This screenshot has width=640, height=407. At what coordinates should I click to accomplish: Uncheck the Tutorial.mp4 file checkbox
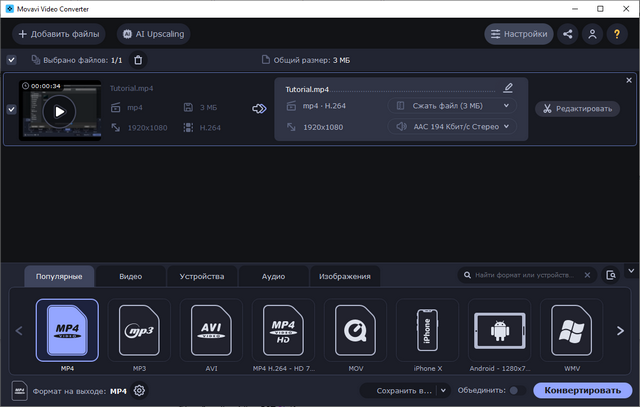[x=11, y=109]
